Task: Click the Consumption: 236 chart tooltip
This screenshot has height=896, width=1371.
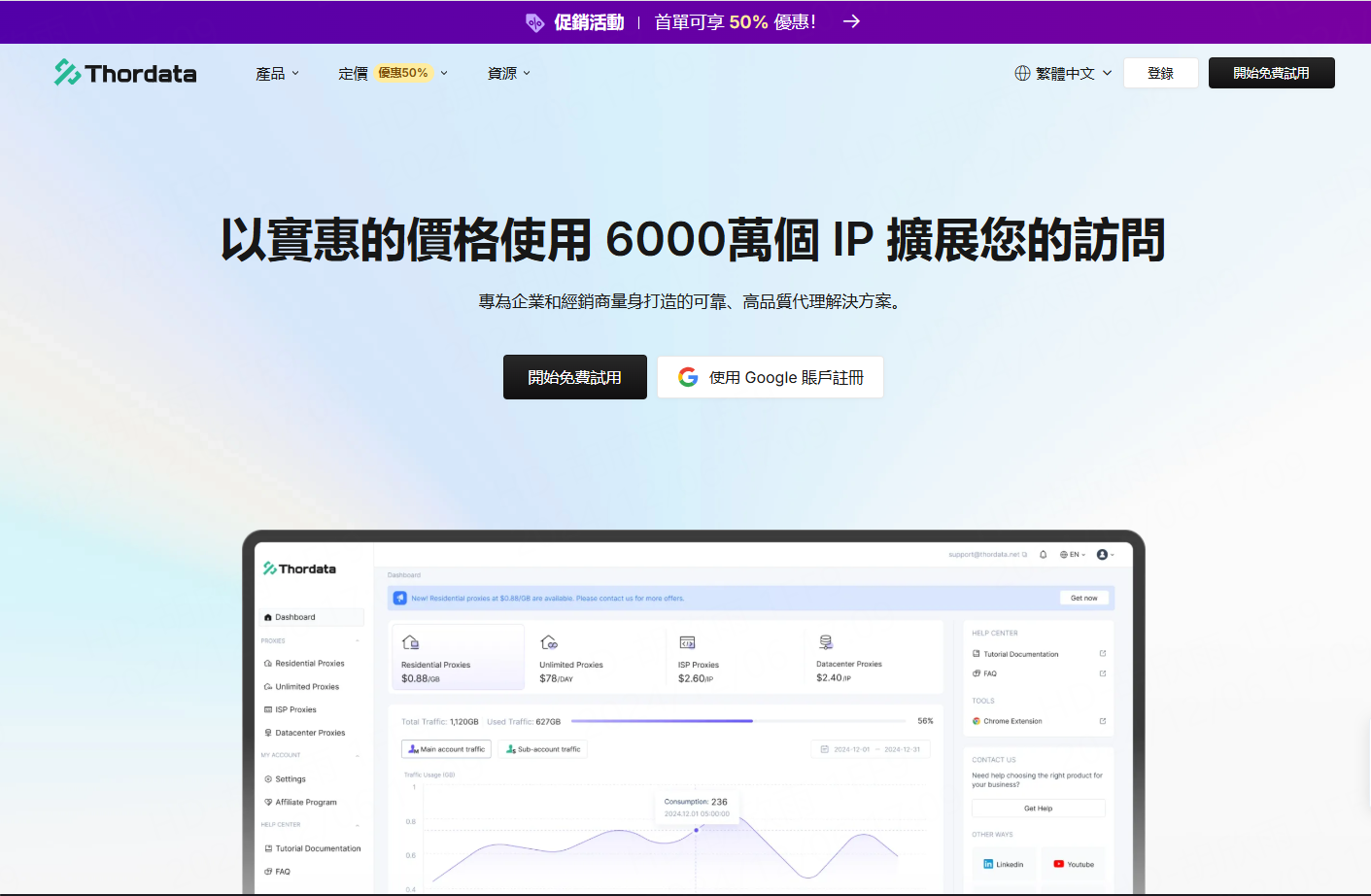Action: (696, 807)
